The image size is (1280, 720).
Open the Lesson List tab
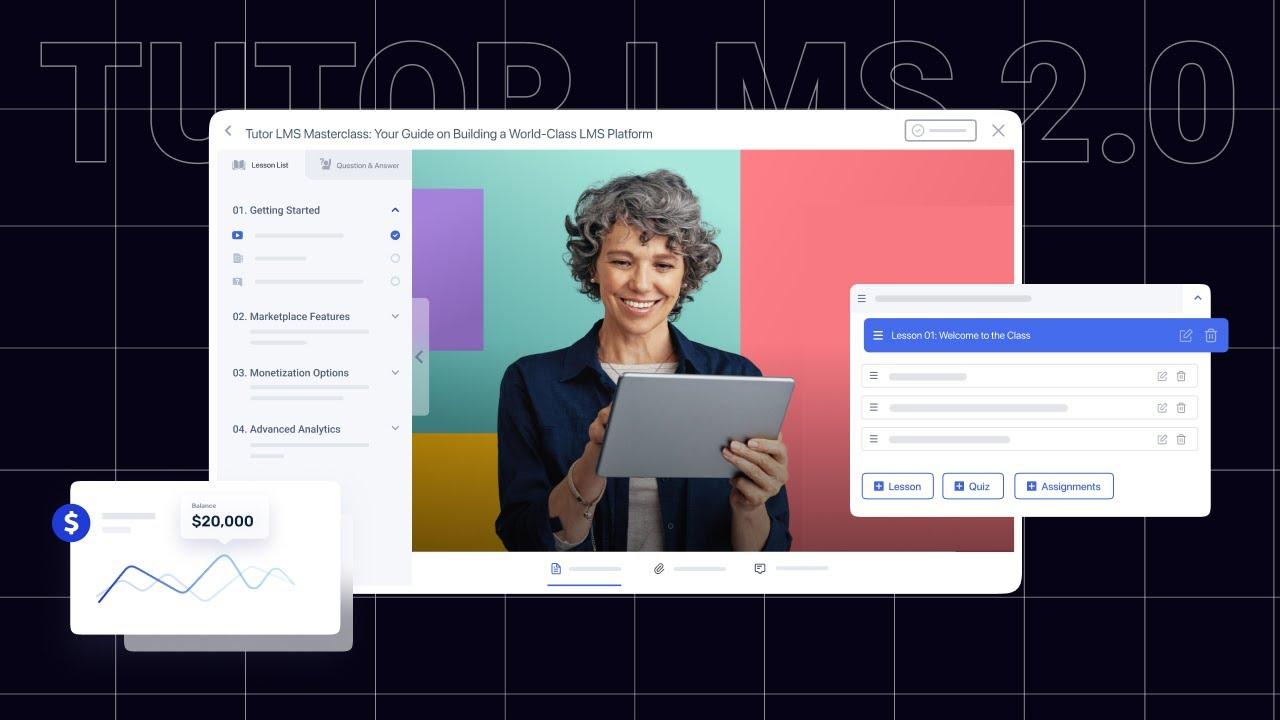click(261, 165)
